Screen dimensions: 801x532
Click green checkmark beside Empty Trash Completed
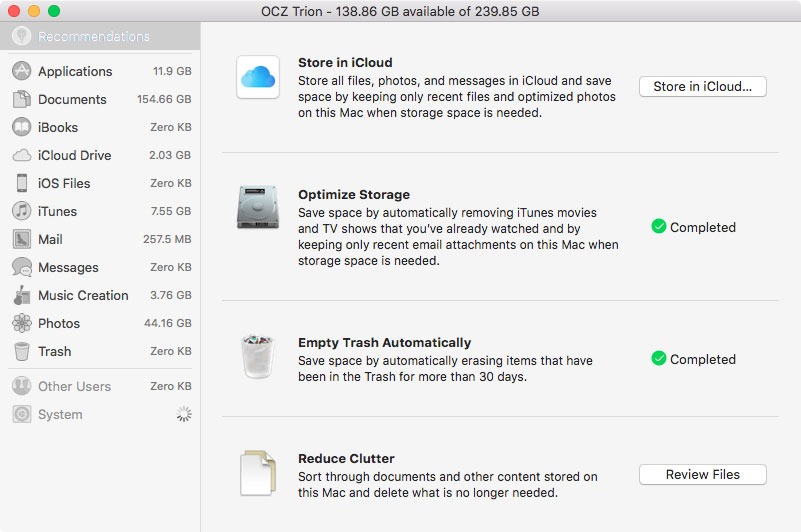click(659, 359)
